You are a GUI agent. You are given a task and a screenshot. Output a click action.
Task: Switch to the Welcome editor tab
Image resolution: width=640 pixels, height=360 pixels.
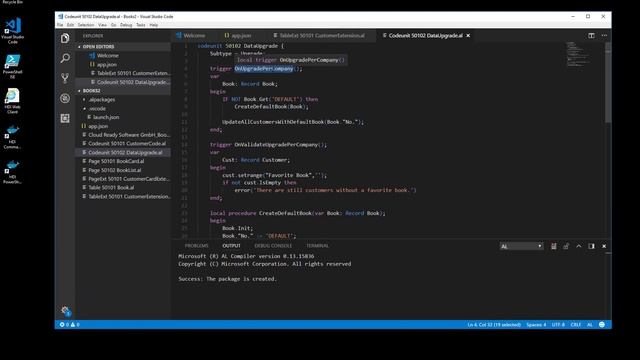point(193,36)
